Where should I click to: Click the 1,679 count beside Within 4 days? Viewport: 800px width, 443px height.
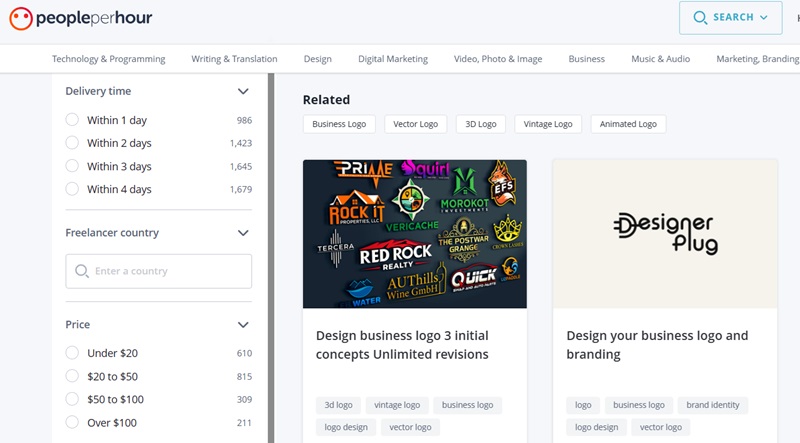[x=241, y=189]
